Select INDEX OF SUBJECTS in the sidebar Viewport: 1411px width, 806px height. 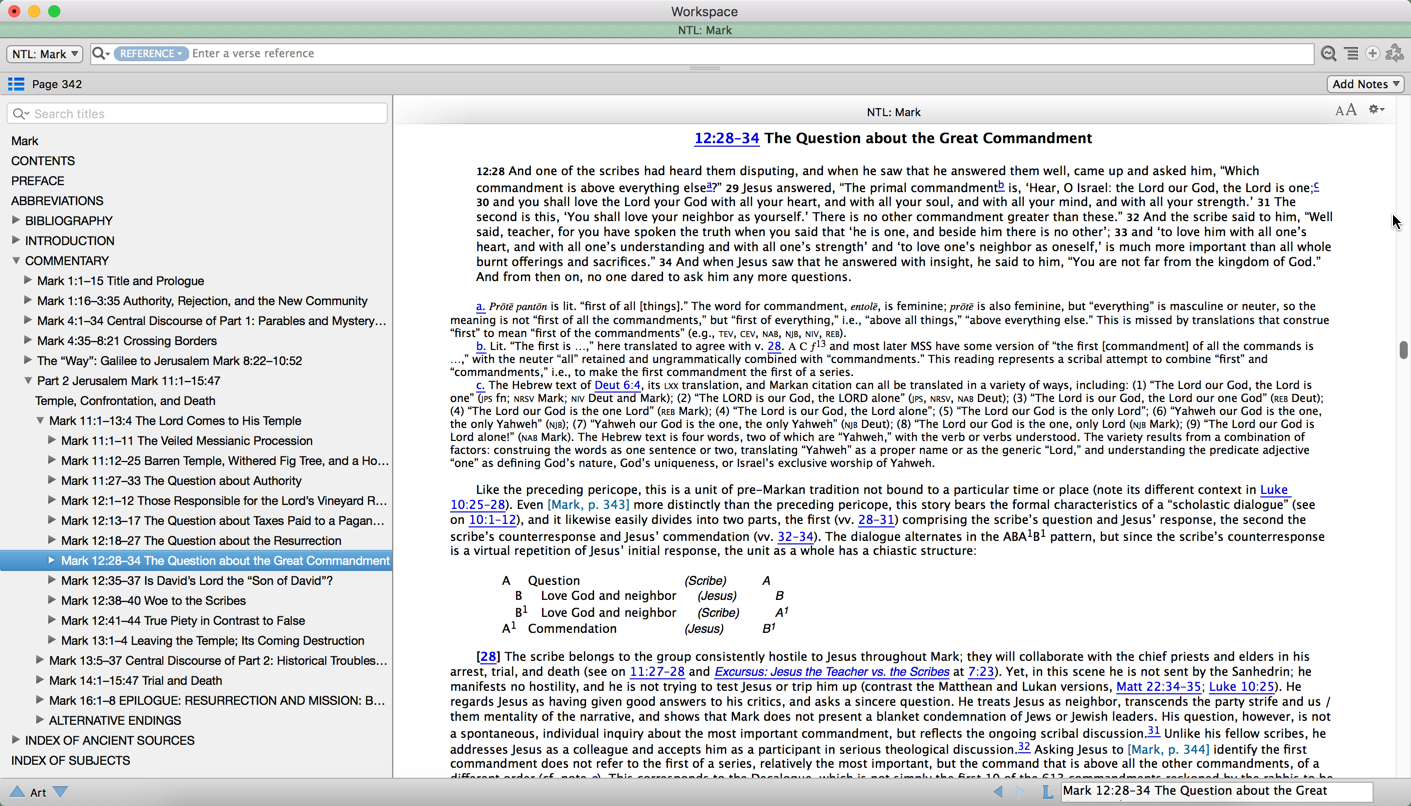tap(70, 761)
